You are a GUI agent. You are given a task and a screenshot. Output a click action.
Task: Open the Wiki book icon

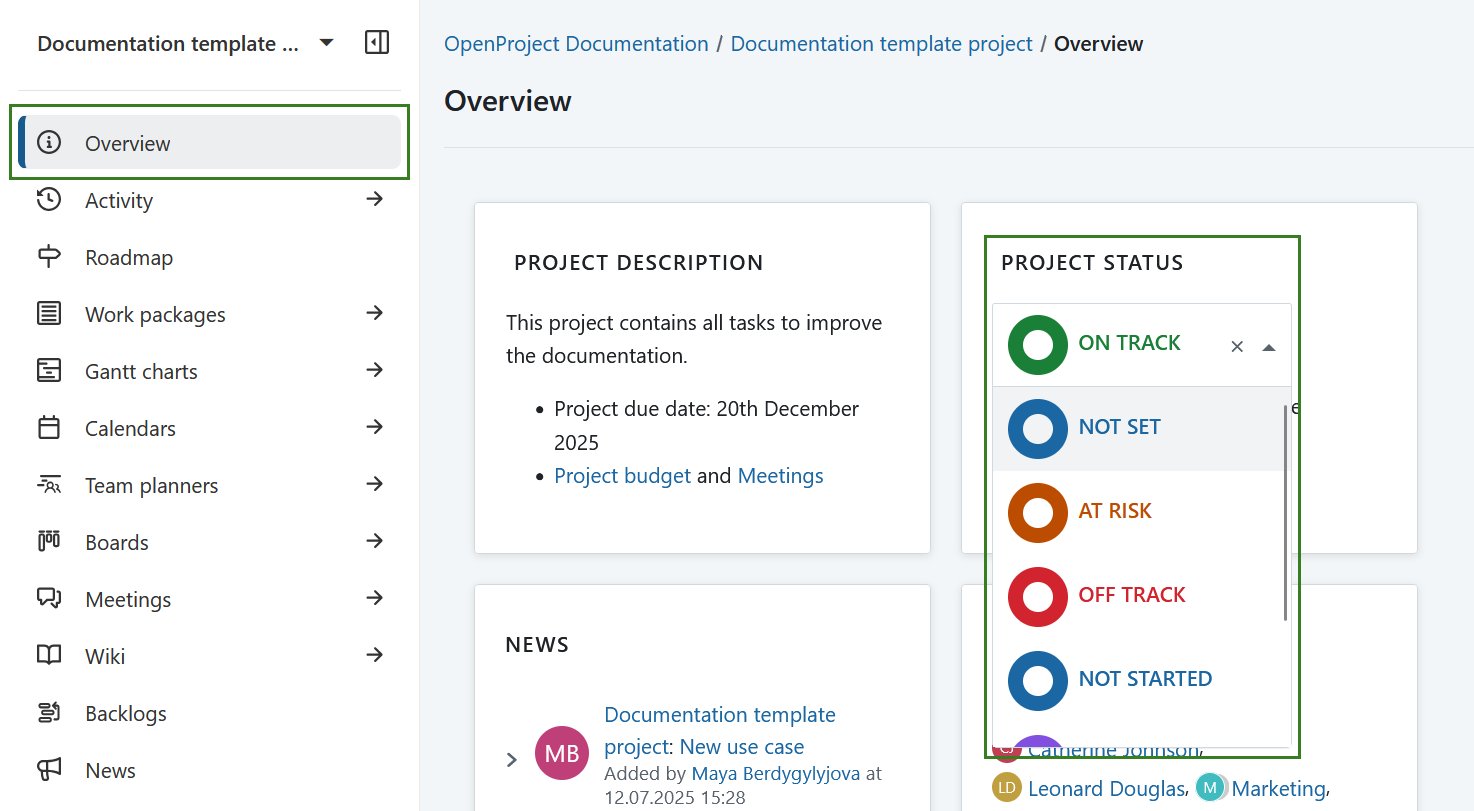(x=48, y=655)
